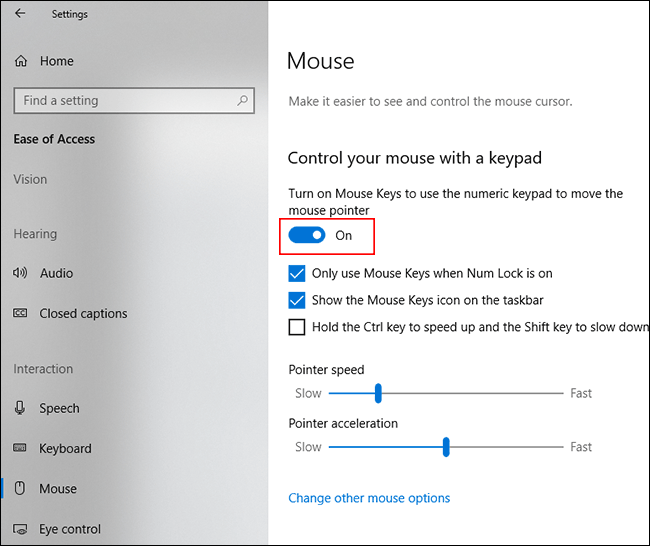
Task: Click the back arrow icon
Action: 21,14
